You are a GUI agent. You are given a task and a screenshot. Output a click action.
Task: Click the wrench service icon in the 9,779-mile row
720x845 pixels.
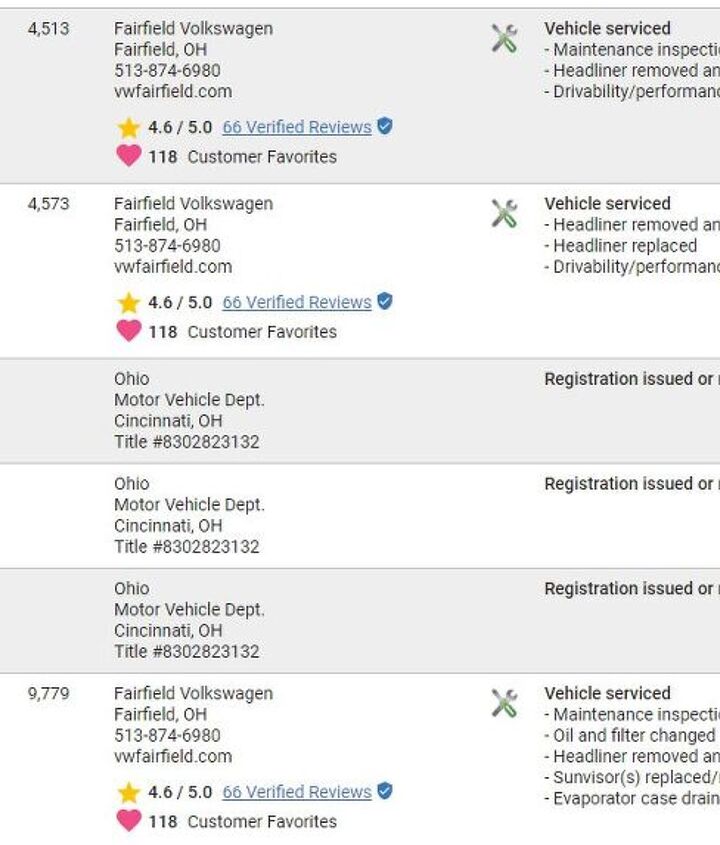tap(504, 704)
